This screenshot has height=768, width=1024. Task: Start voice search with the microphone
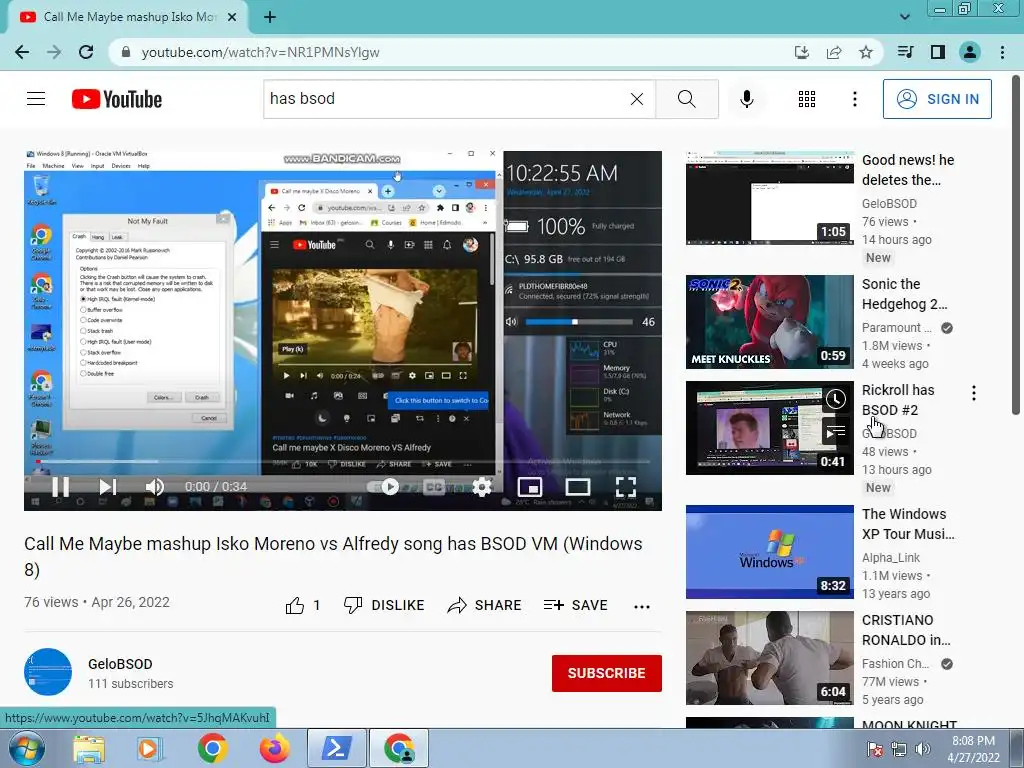[x=746, y=99]
